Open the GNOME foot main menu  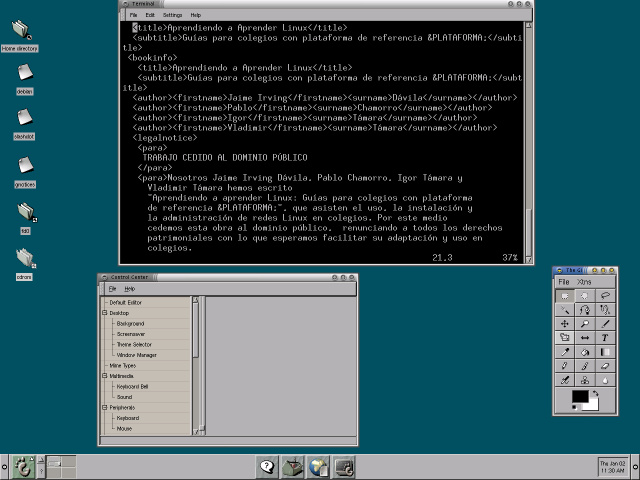pyautogui.click(x=21, y=466)
